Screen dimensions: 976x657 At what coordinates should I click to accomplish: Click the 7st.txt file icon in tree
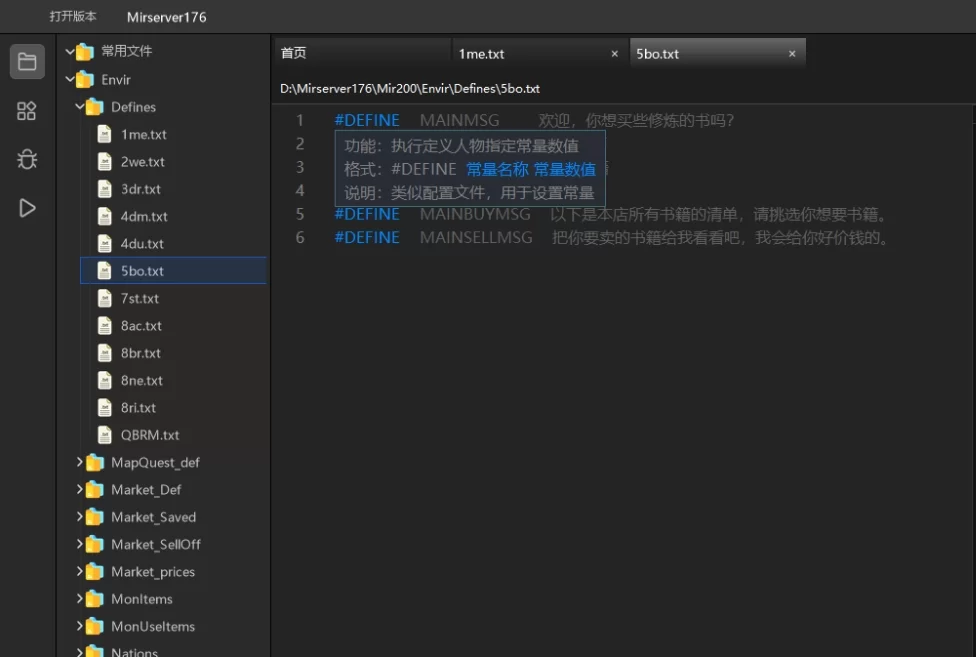tap(105, 298)
